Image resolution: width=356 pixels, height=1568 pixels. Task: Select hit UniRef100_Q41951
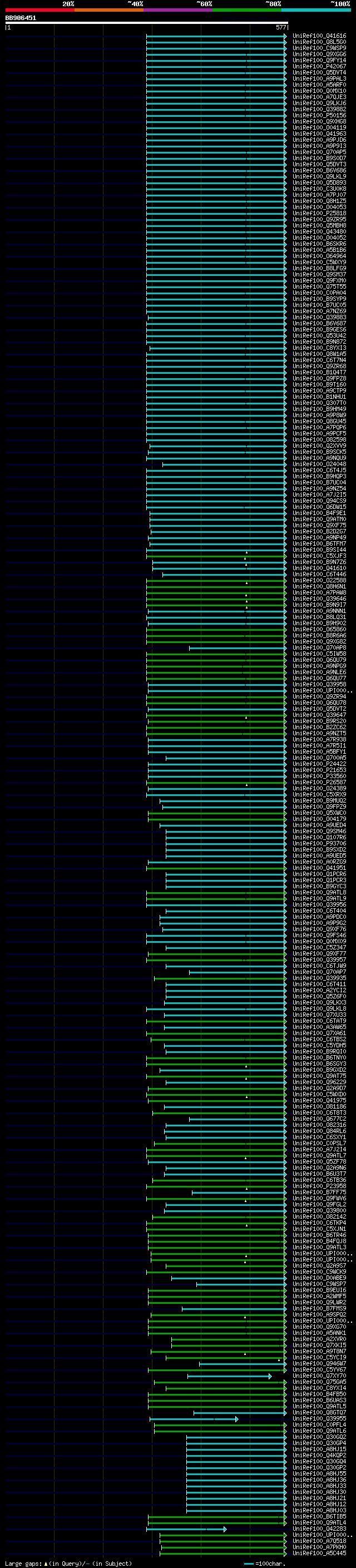tap(319, 869)
